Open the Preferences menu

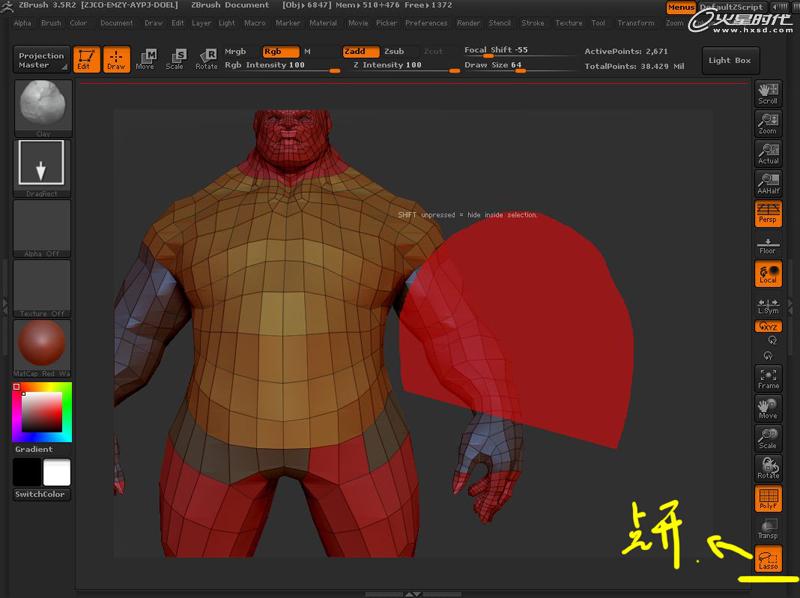pos(426,23)
